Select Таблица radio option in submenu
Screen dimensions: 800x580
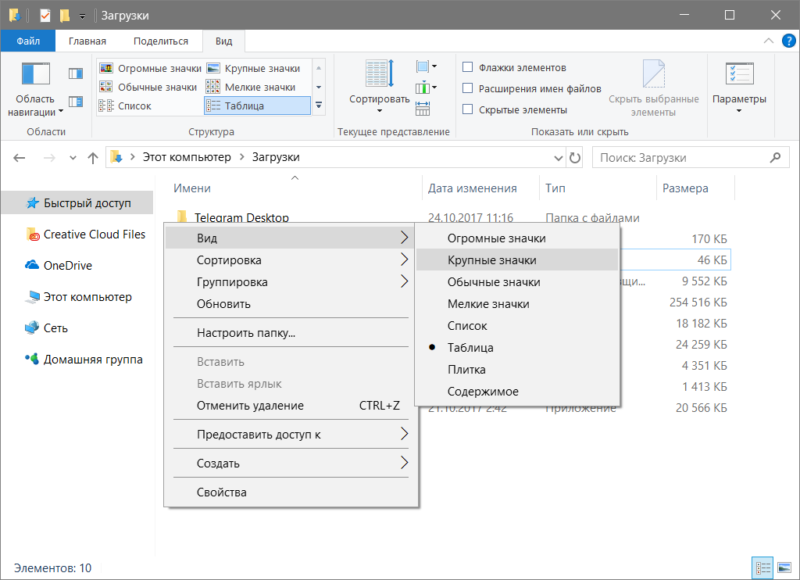[517, 347]
